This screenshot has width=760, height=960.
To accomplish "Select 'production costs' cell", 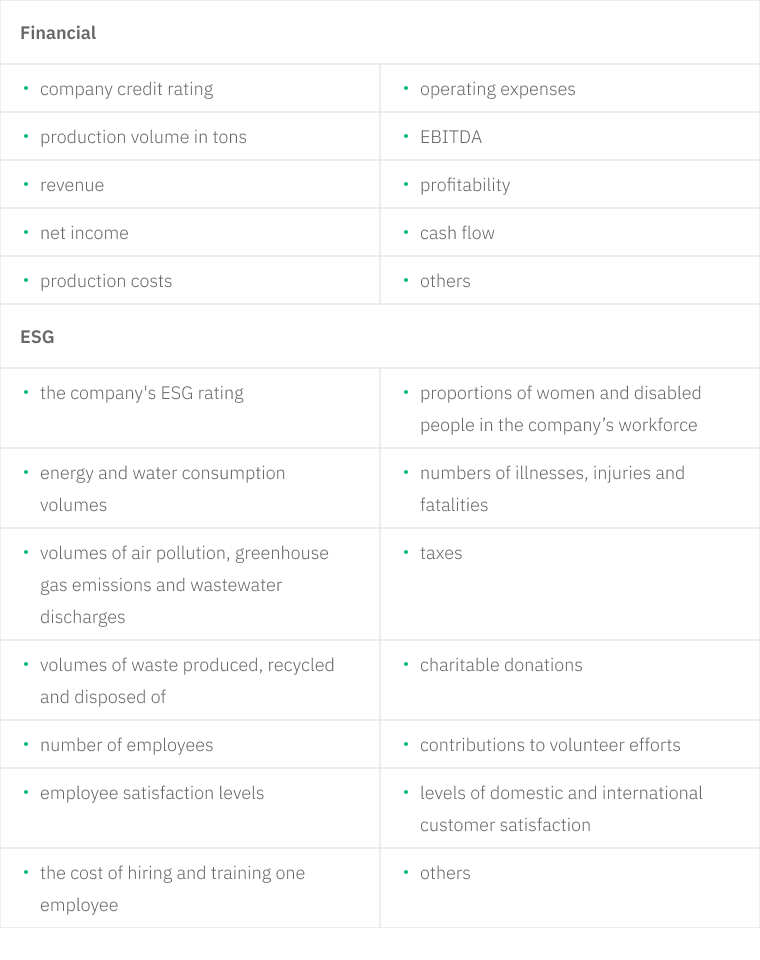I will click(x=106, y=281).
